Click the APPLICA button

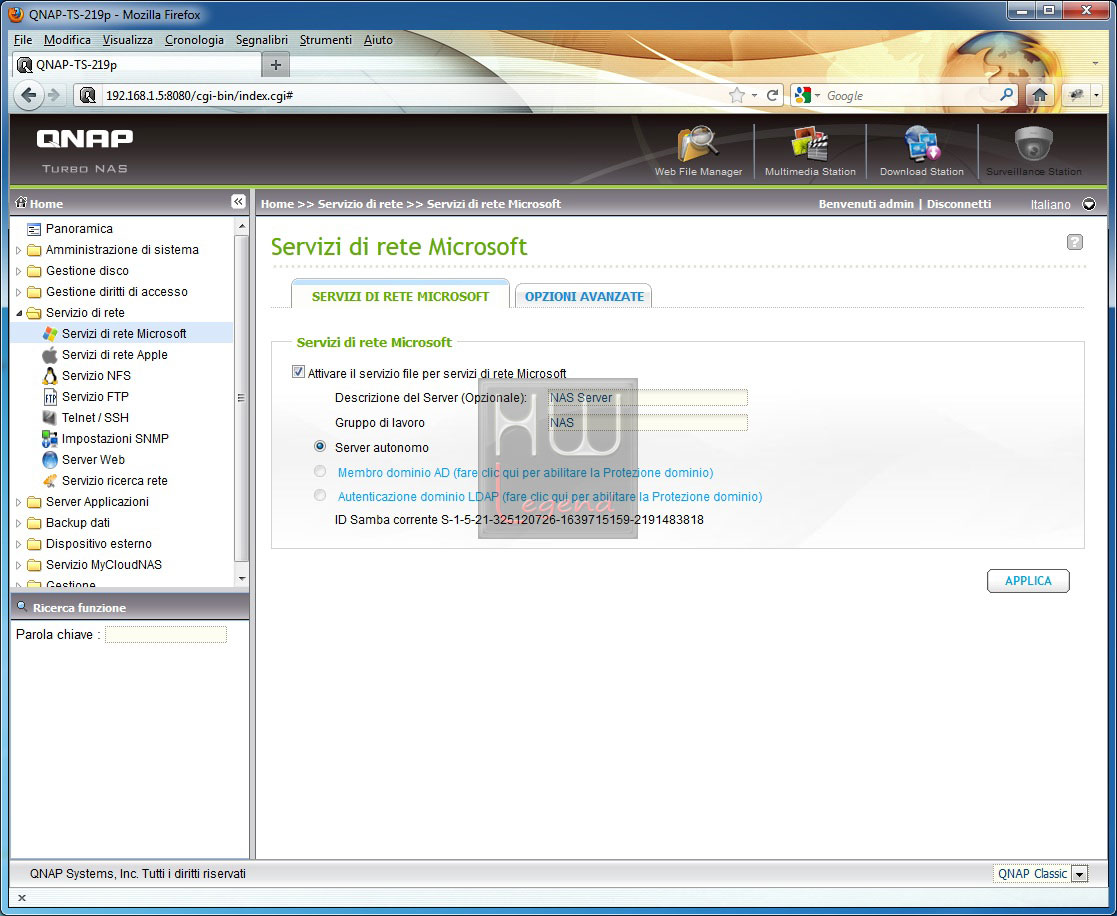coord(1028,581)
